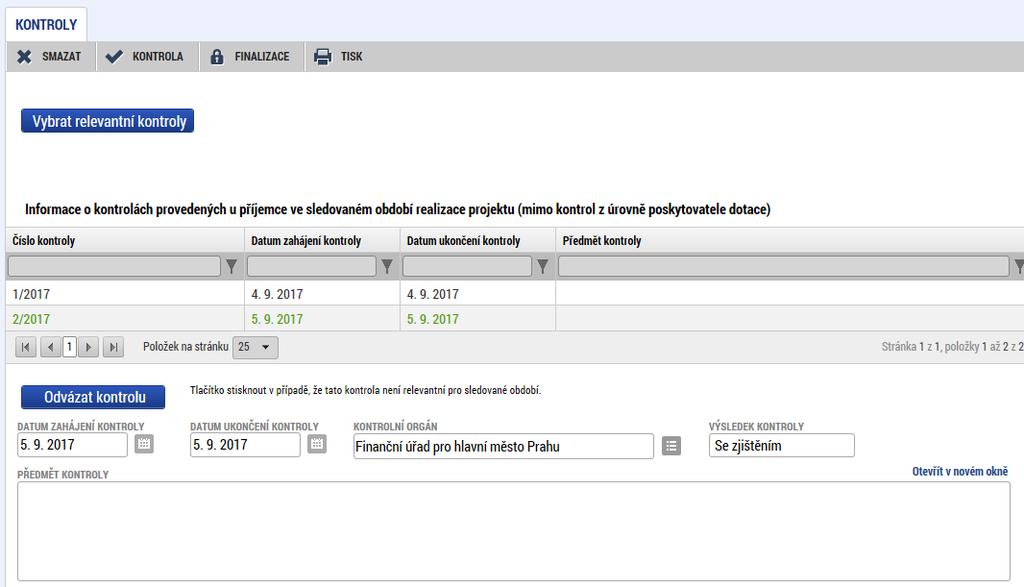This screenshot has width=1024, height=587.
Task: Click the Datum zahájení kontroly filter input
Action: point(312,266)
